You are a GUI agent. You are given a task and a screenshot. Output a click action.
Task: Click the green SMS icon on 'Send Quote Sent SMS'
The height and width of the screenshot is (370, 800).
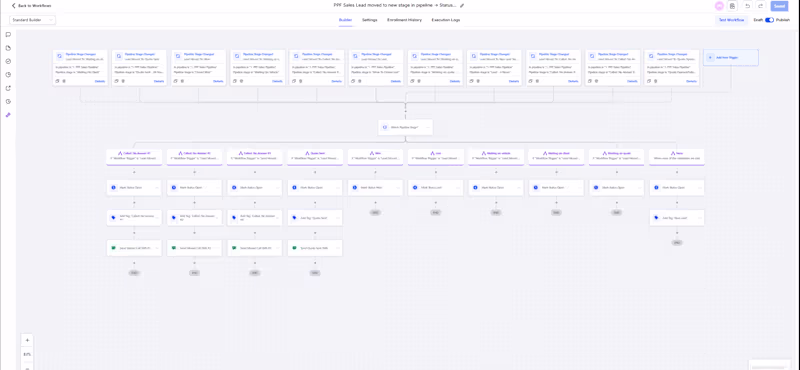tap(294, 248)
